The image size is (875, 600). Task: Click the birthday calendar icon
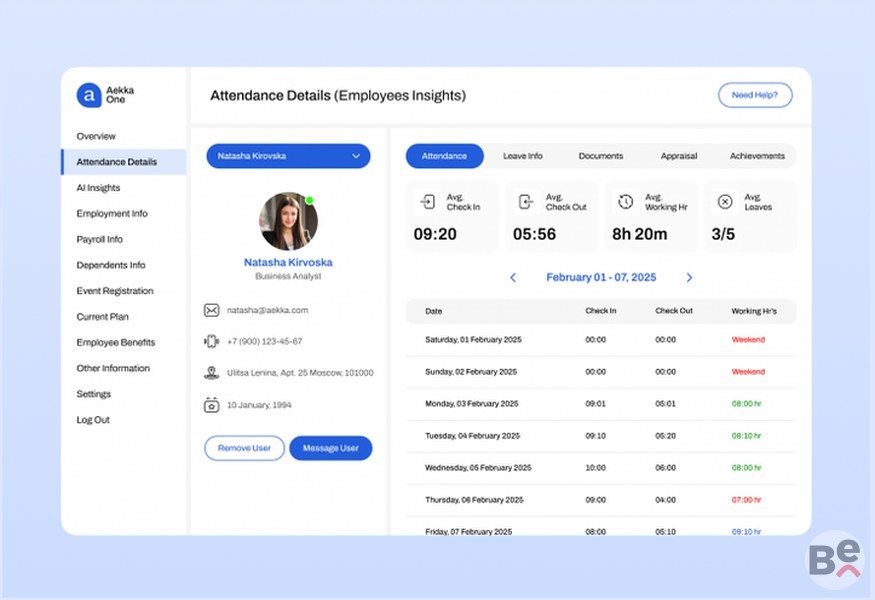[x=211, y=405]
